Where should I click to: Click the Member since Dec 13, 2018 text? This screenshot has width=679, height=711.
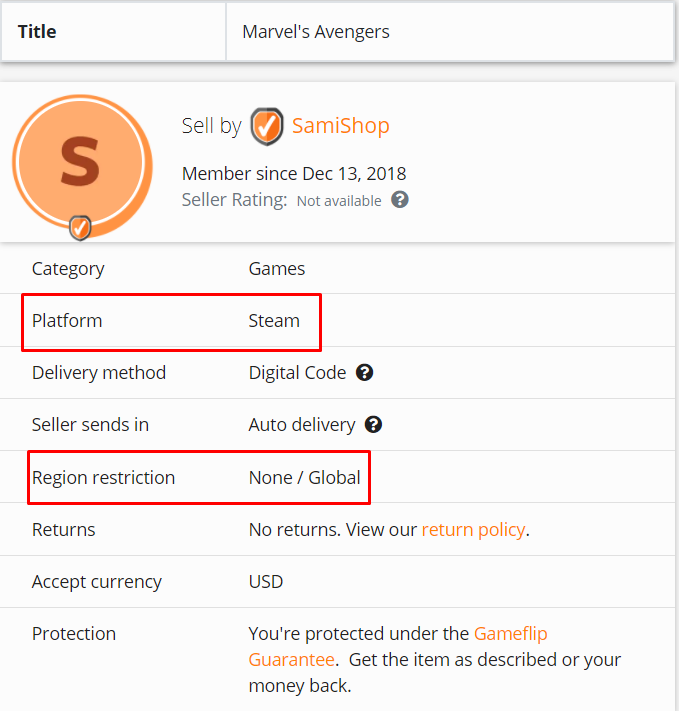click(294, 174)
